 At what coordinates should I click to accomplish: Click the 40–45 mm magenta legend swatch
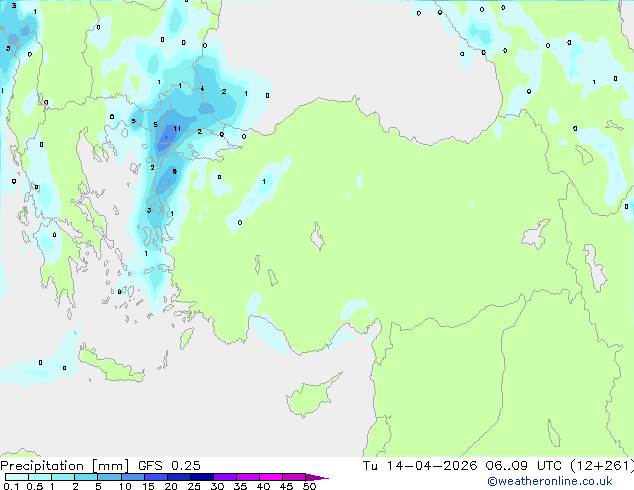click(271, 477)
